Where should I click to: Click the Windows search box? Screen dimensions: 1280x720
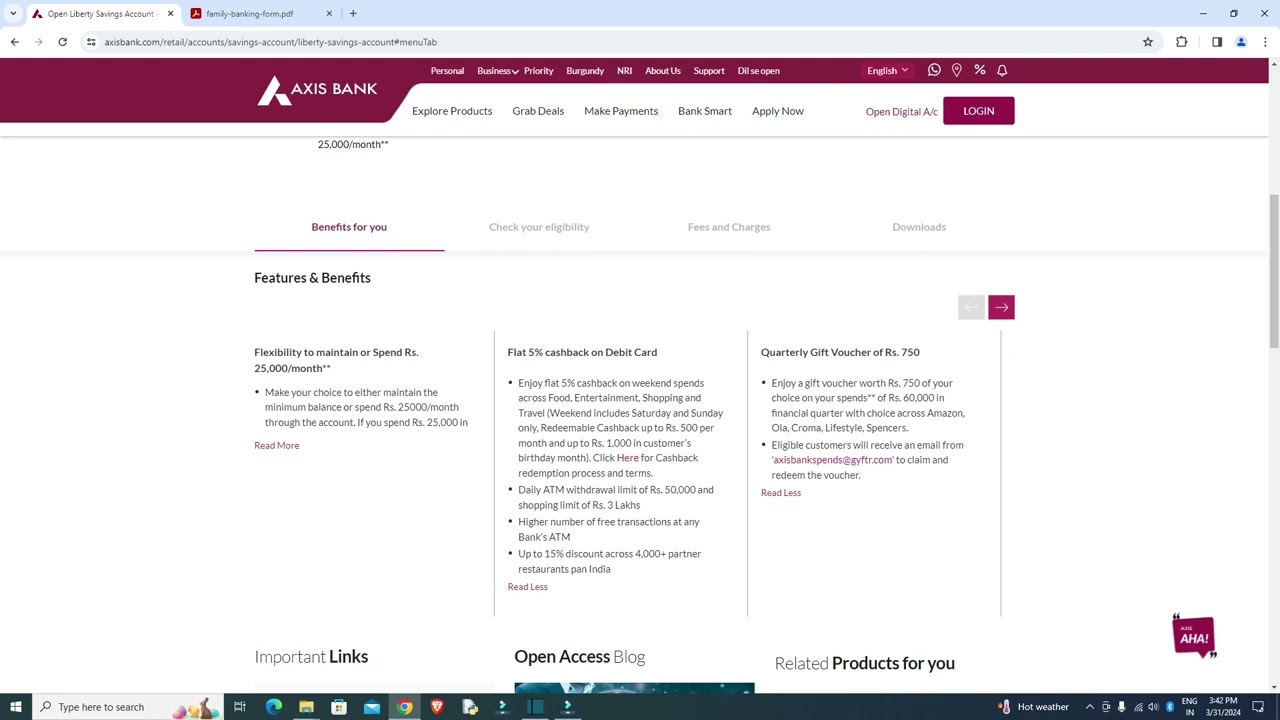(x=128, y=707)
